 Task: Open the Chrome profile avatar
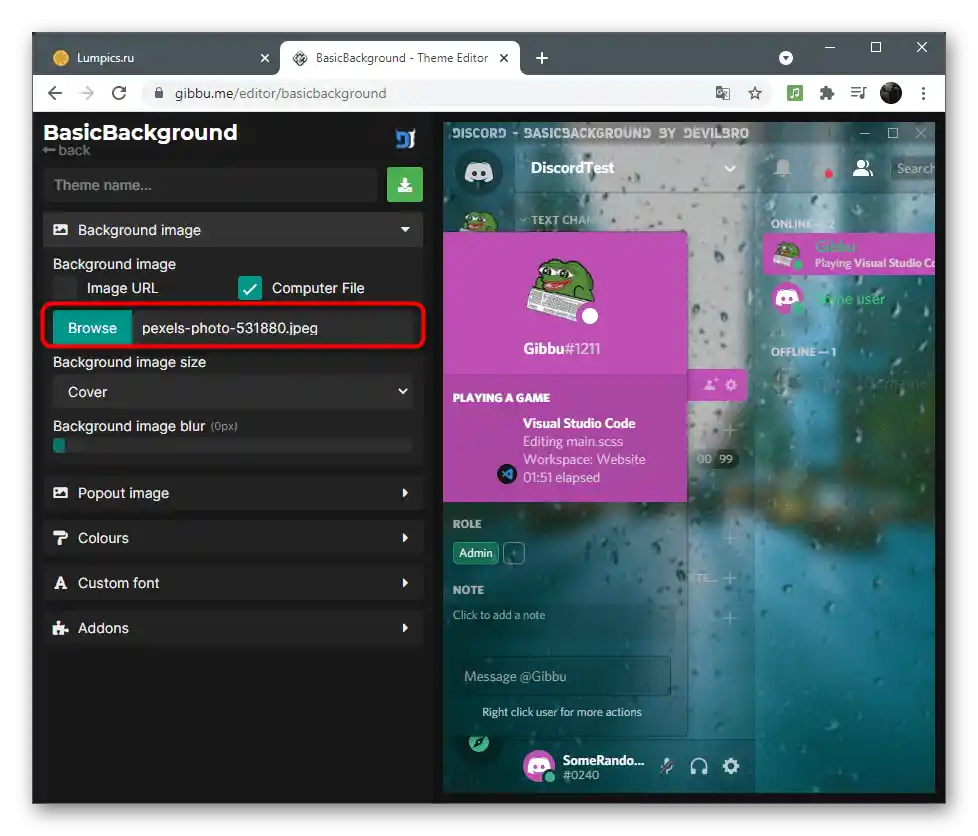(x=891, y=93)
